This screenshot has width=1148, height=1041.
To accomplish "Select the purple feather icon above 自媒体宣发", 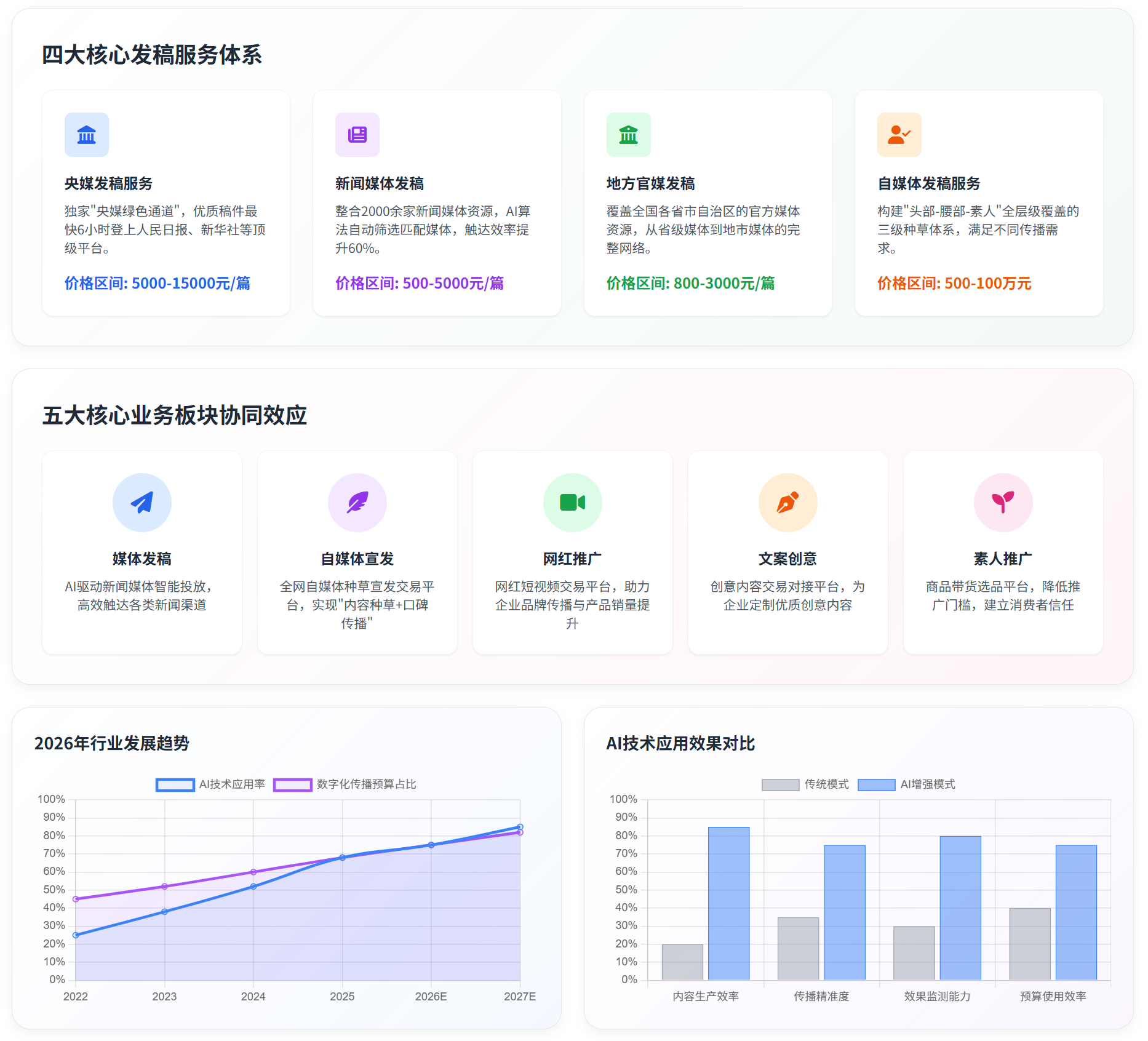I will (357, 503).
